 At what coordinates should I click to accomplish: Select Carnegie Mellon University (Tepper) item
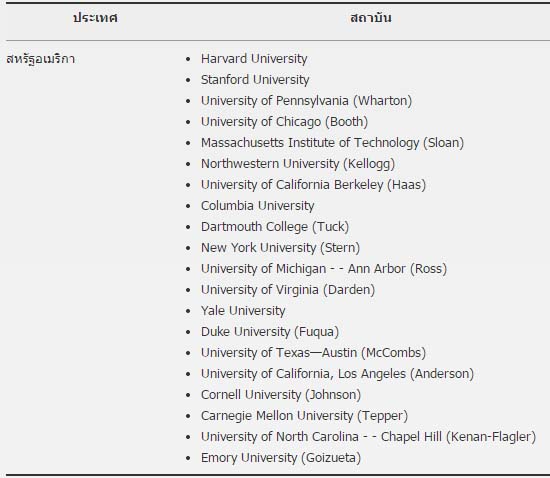(304, 416)
